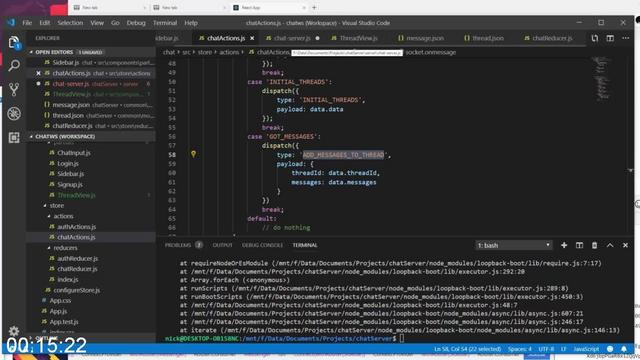Click the 'actions' breadcrumb segment
640x360 pixels.
click(229, 52)
